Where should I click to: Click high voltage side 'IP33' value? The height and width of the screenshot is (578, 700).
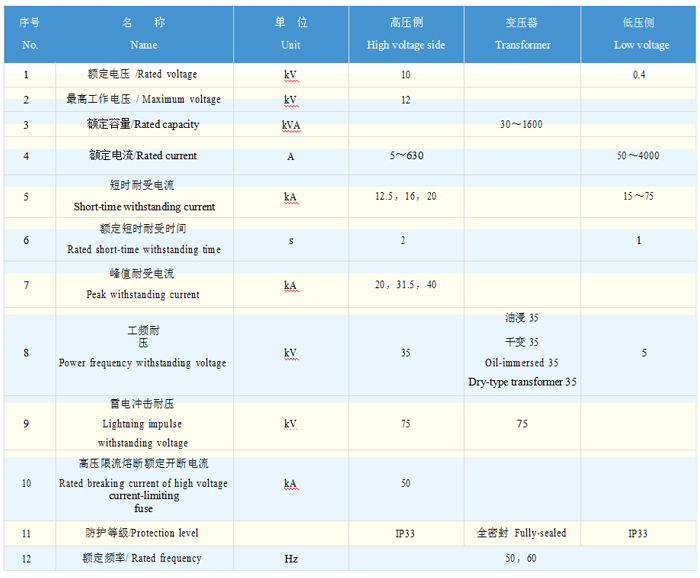pos(405,534)
